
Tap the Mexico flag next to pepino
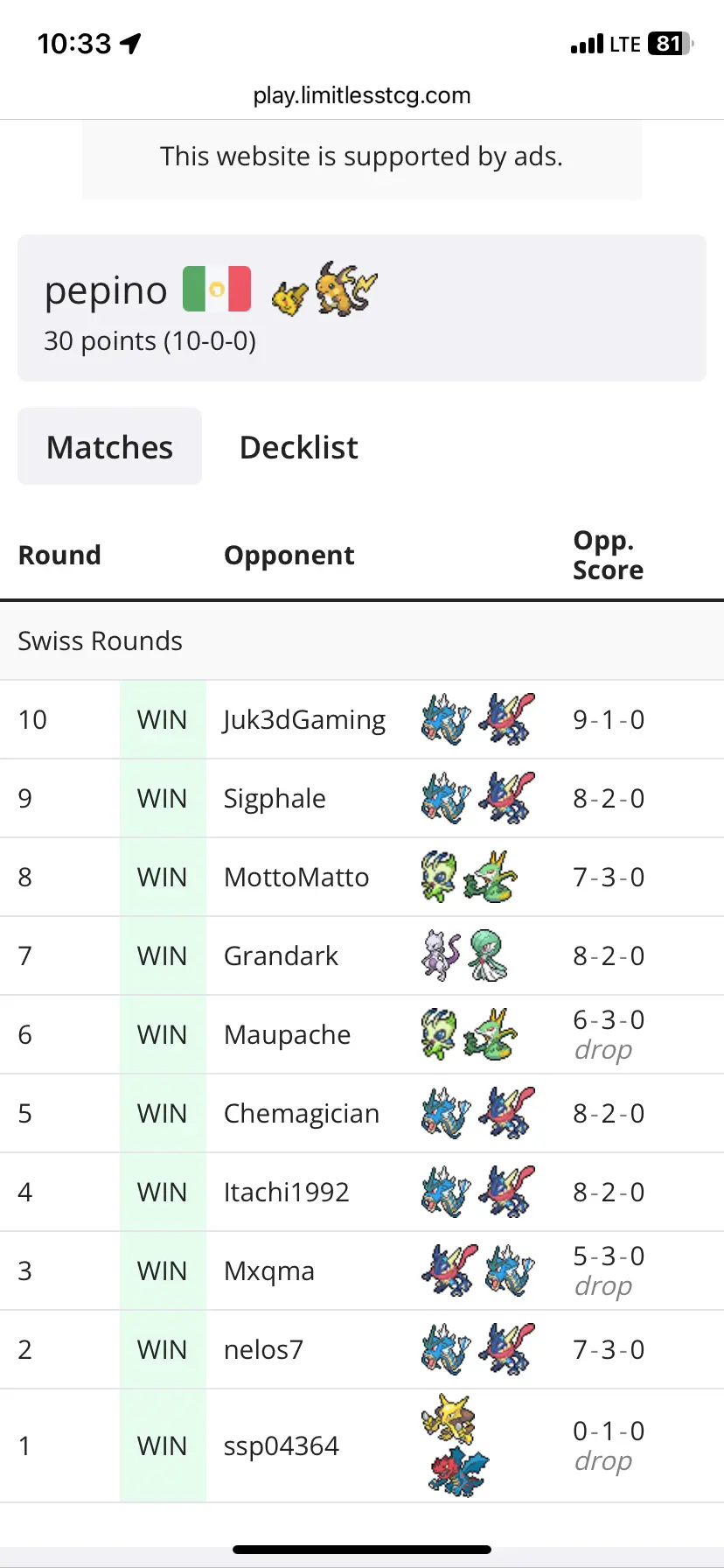click(x=217, y=289)
